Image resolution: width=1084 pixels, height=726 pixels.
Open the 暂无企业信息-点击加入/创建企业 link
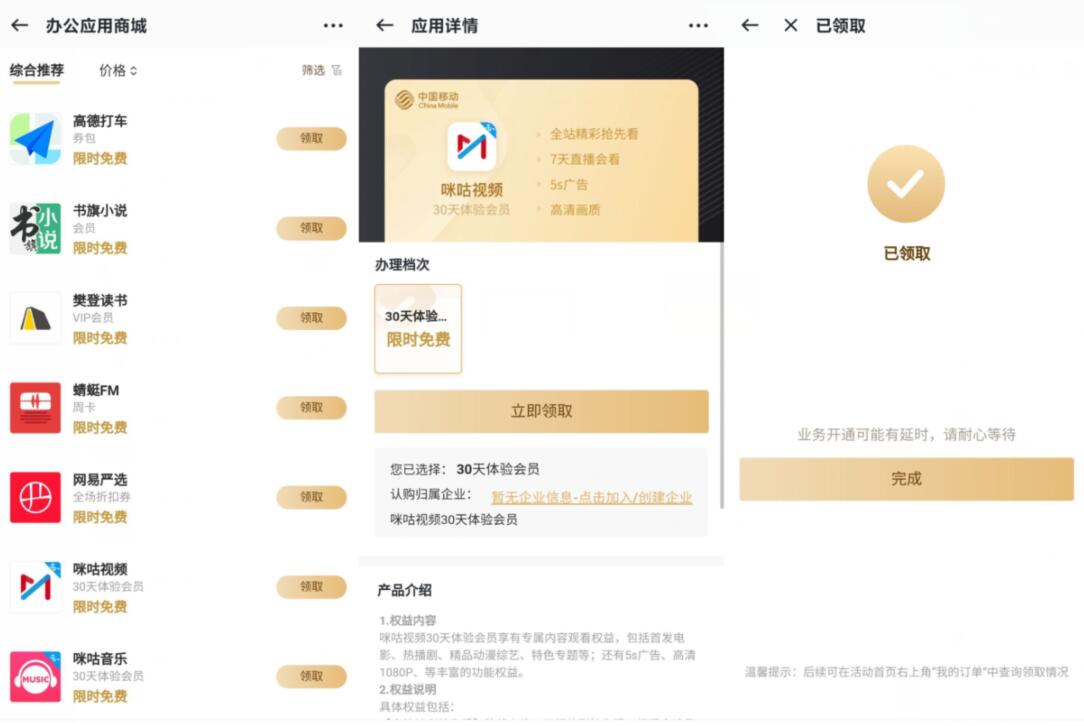pos(591,497)
